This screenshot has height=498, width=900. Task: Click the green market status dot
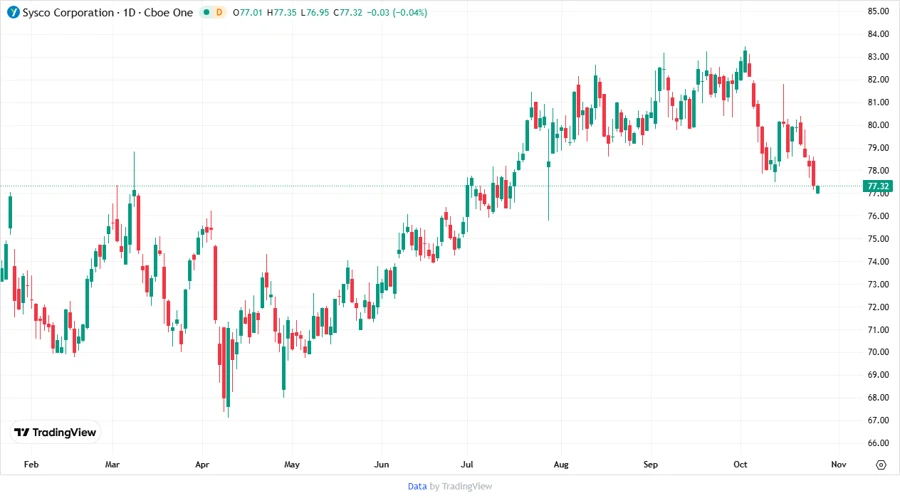[206, 13]
